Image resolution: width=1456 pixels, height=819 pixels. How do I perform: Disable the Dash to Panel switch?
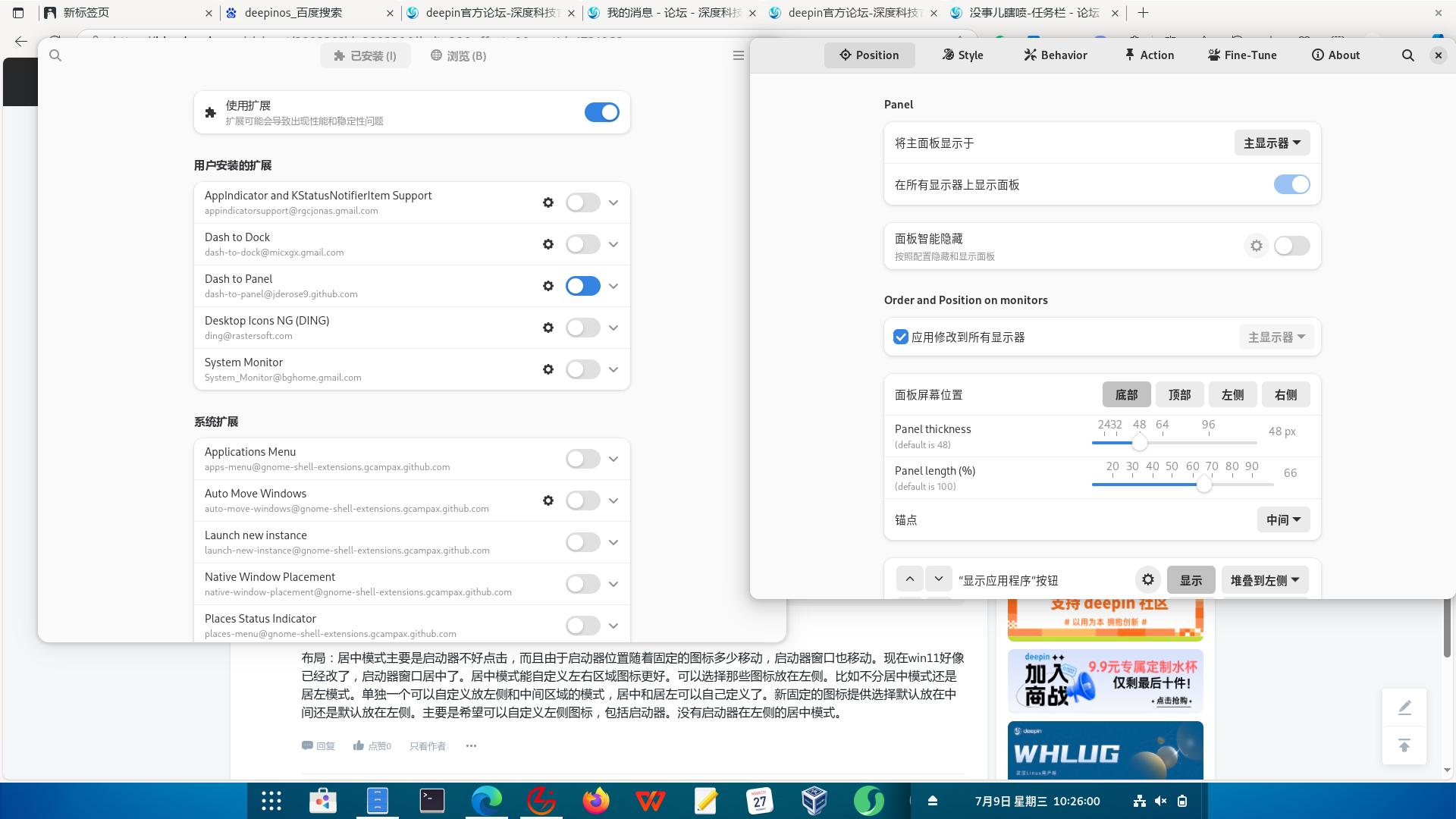[x=583, y=286]
